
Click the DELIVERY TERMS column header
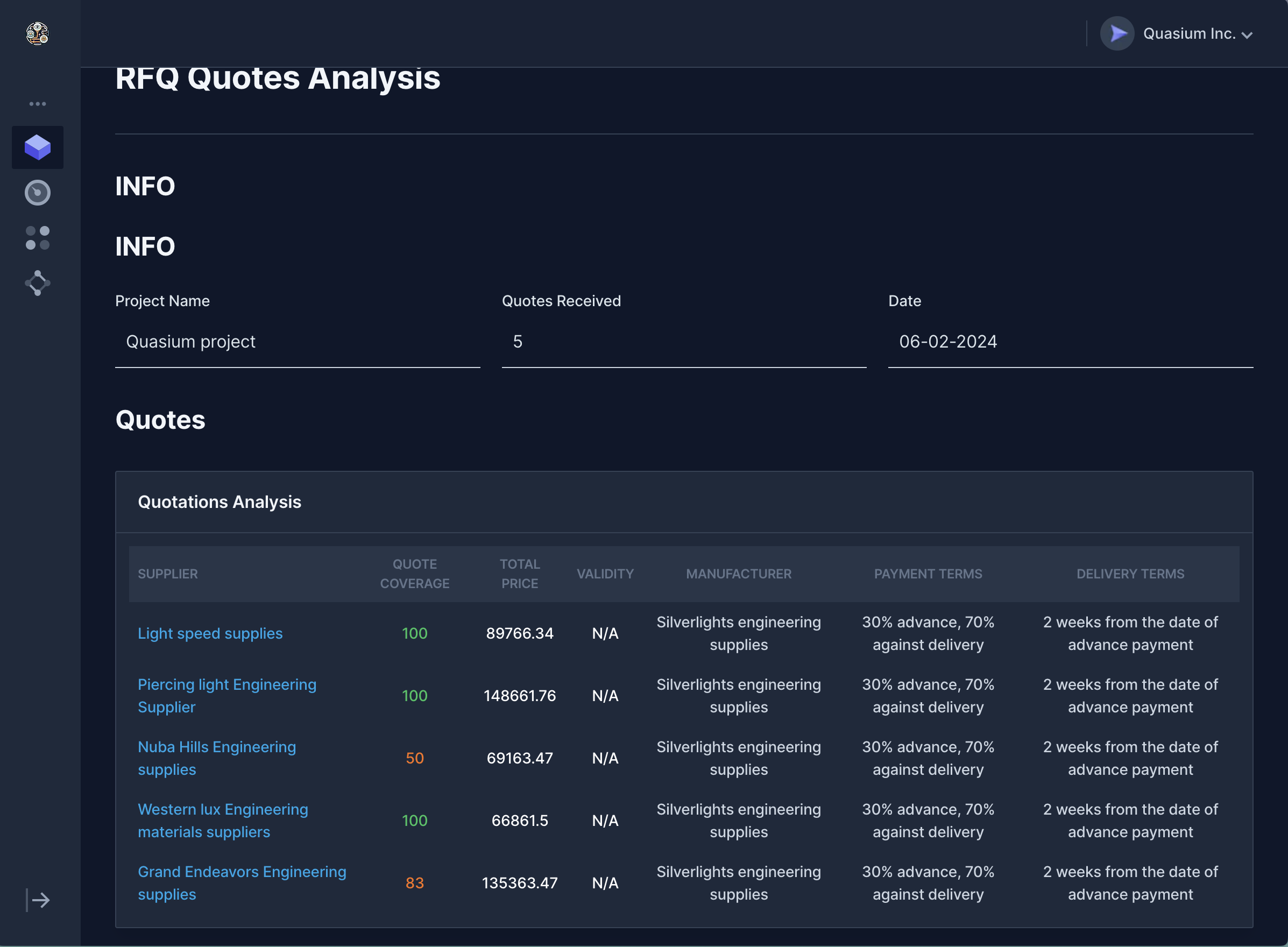click(x=1130, y=574)
